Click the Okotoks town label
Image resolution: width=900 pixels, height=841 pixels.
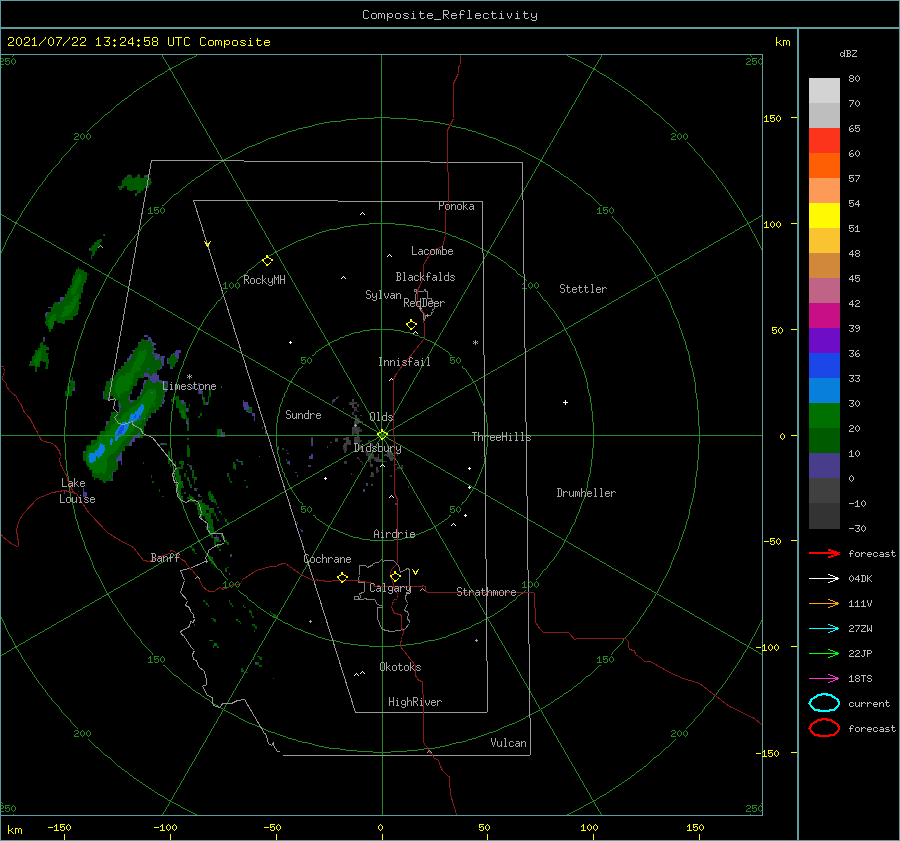[x=400, y=667]
